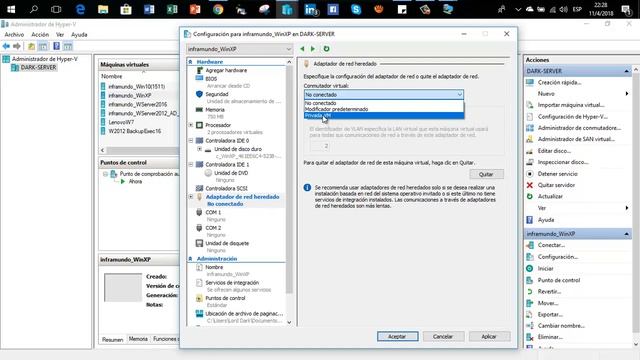640x360 pixels.
Task: Select BIOS in the hardware tree
Action: pyautogui.click(x=211, y=78)
